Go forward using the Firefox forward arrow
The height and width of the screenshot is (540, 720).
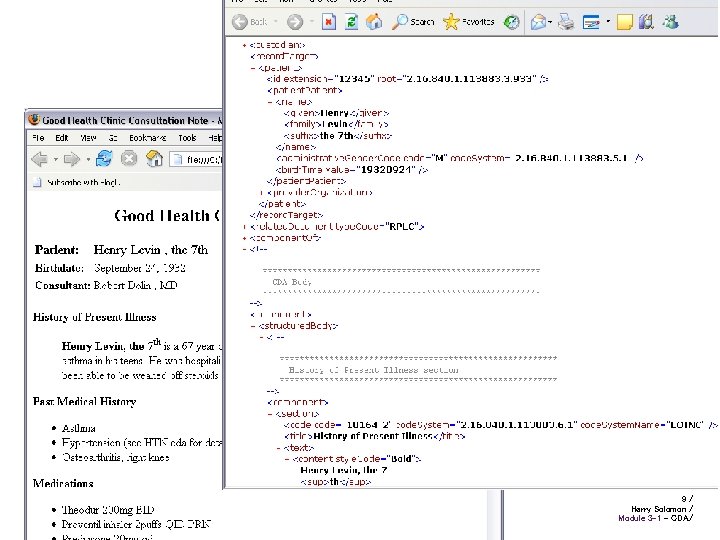72,159
